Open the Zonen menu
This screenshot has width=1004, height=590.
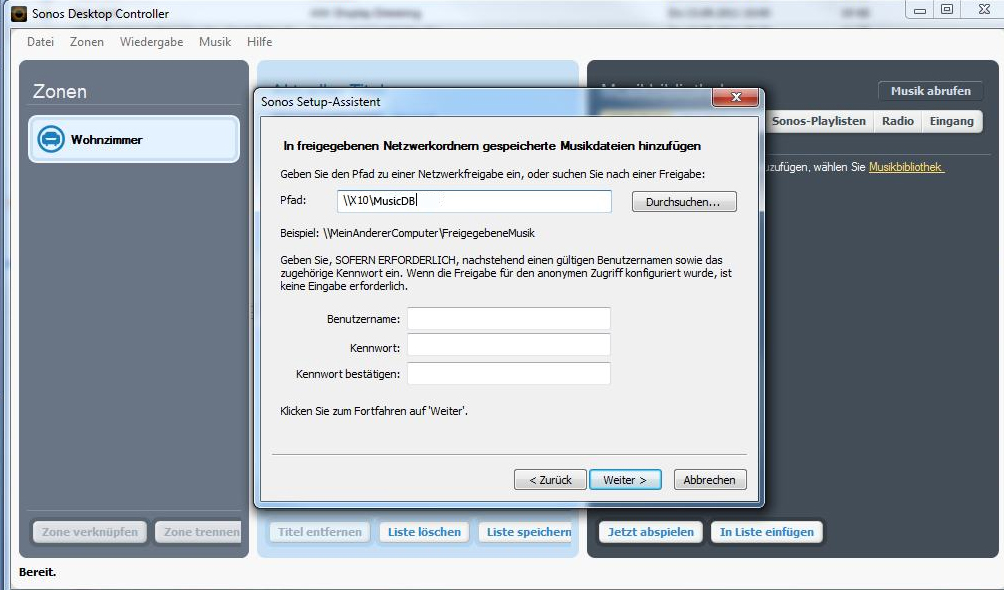86,42
